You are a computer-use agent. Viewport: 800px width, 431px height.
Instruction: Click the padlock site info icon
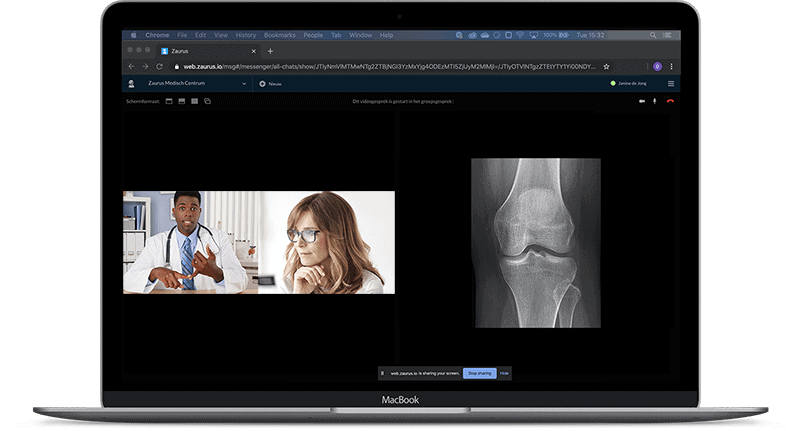tap(177, 66)
